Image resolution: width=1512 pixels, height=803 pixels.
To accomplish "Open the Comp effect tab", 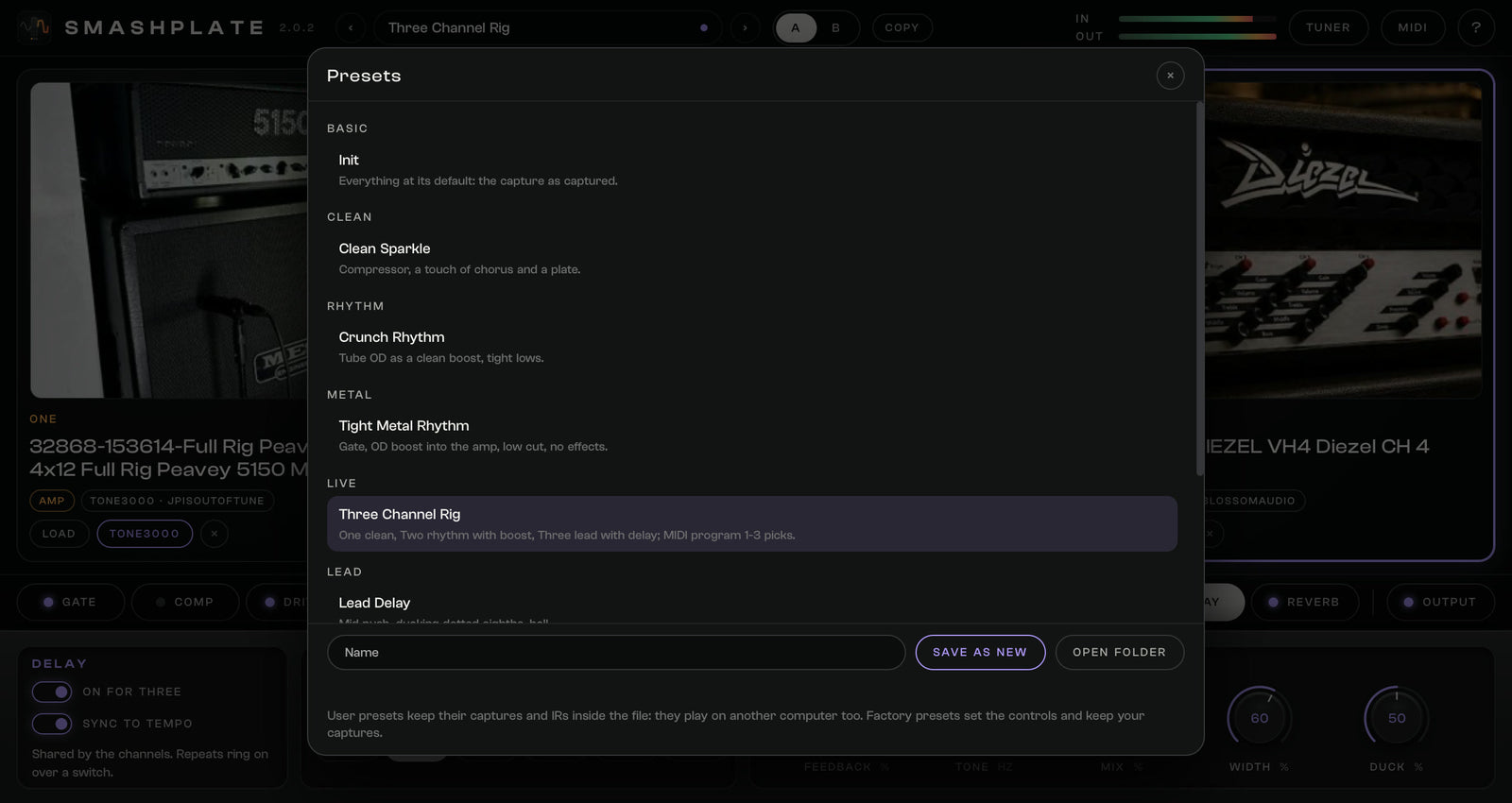I will coord(185,602).
